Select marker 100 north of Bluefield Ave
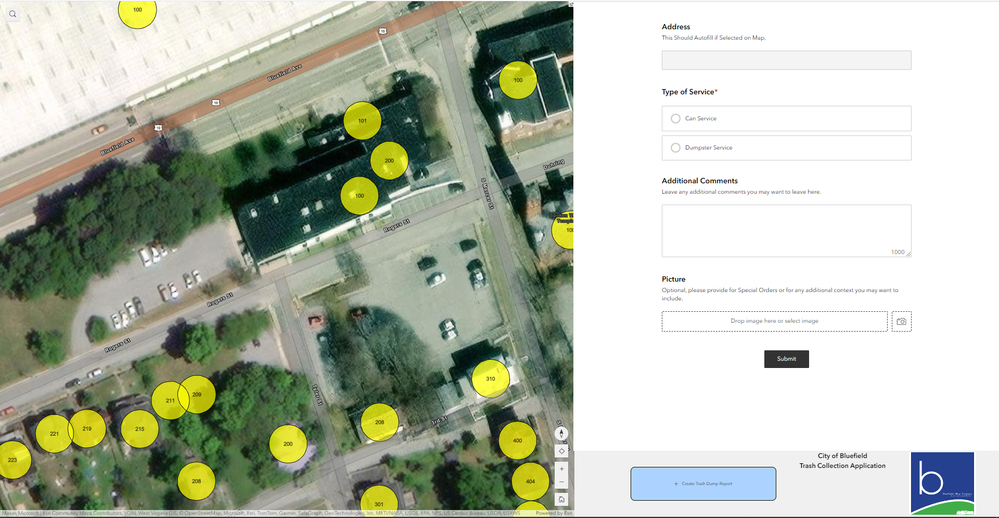 [x=138, y=11]
